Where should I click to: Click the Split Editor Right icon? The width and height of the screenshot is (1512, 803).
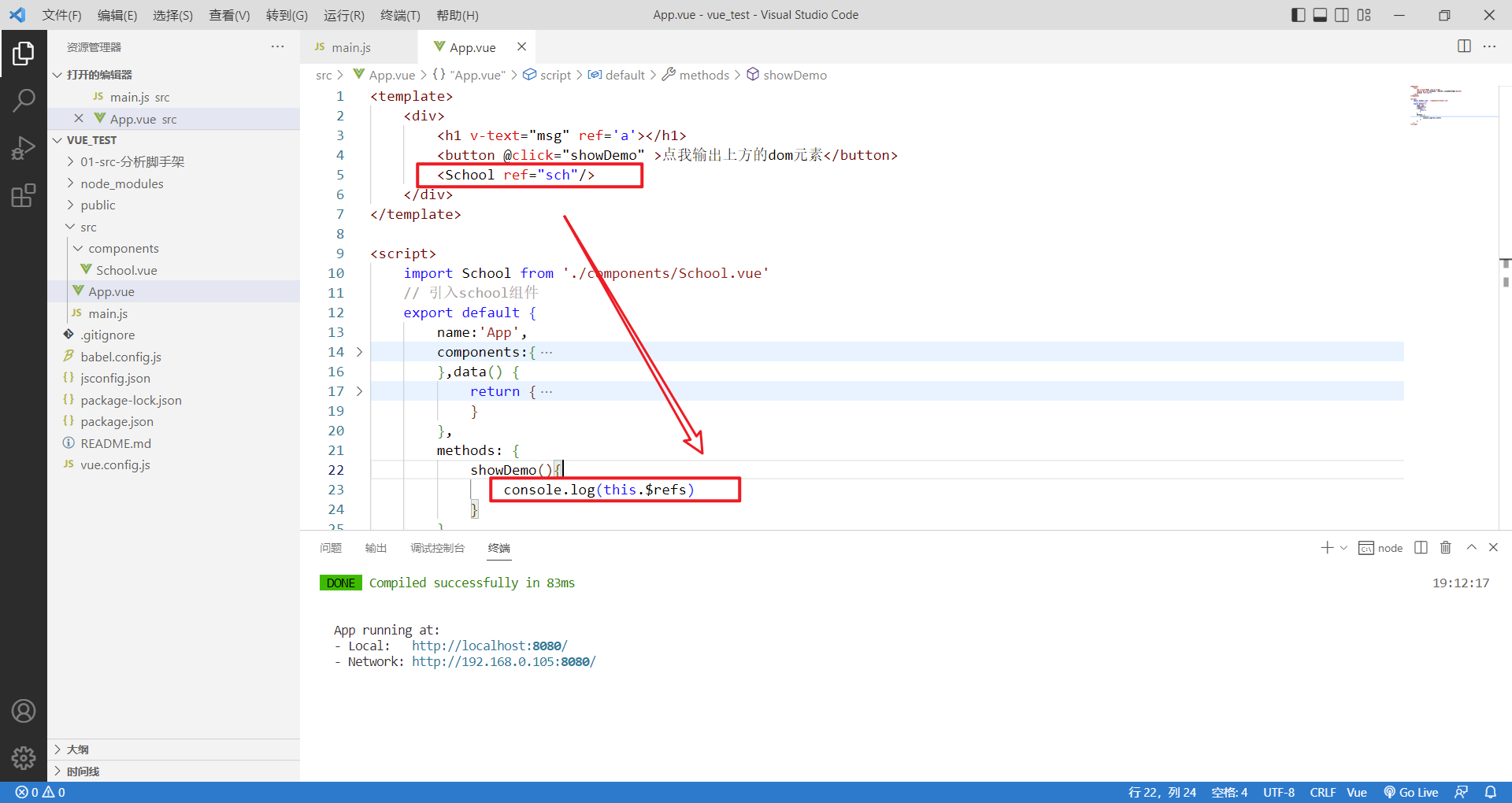[1464, 46]
